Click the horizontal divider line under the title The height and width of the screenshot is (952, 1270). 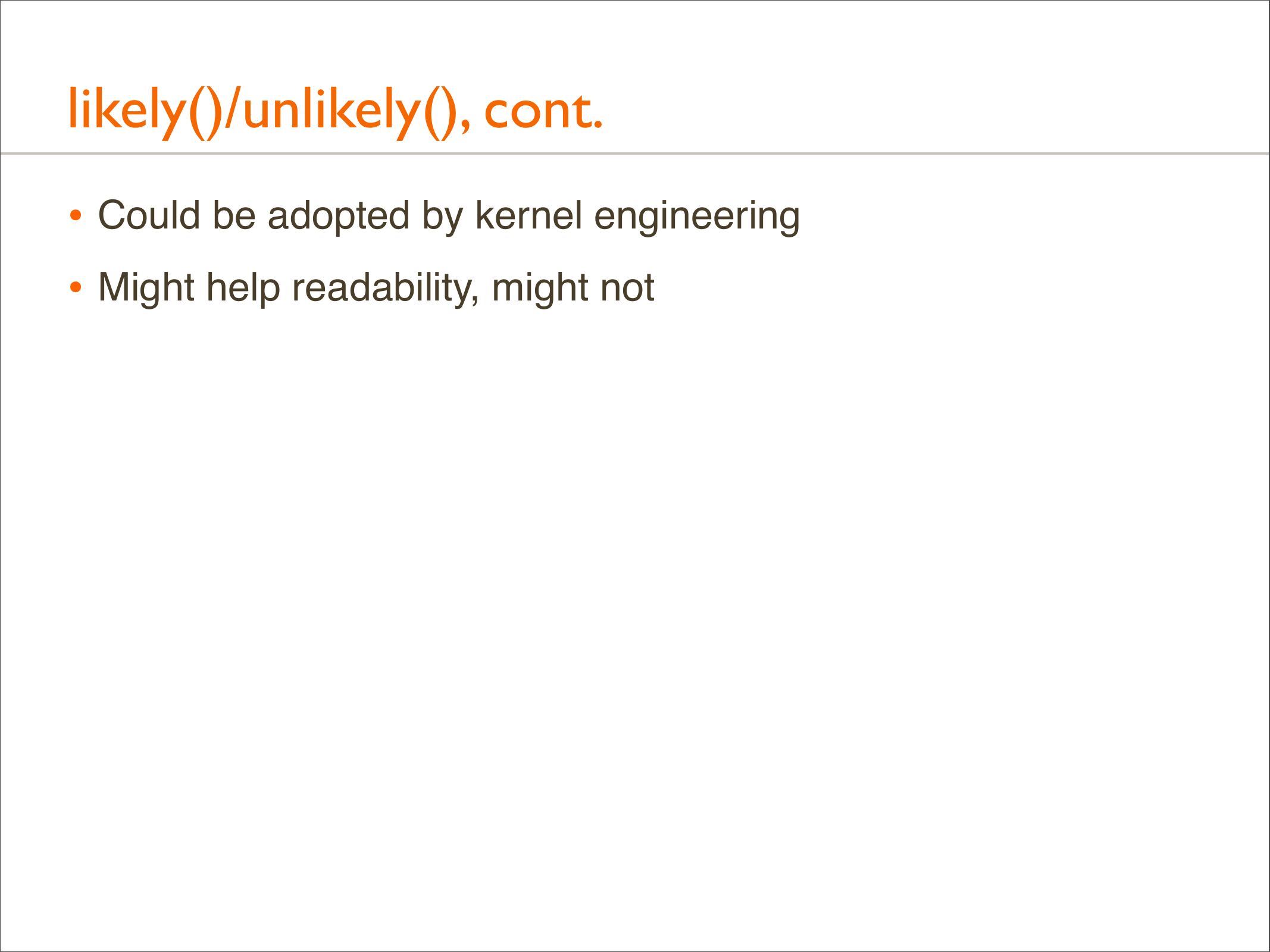(634, 154)
